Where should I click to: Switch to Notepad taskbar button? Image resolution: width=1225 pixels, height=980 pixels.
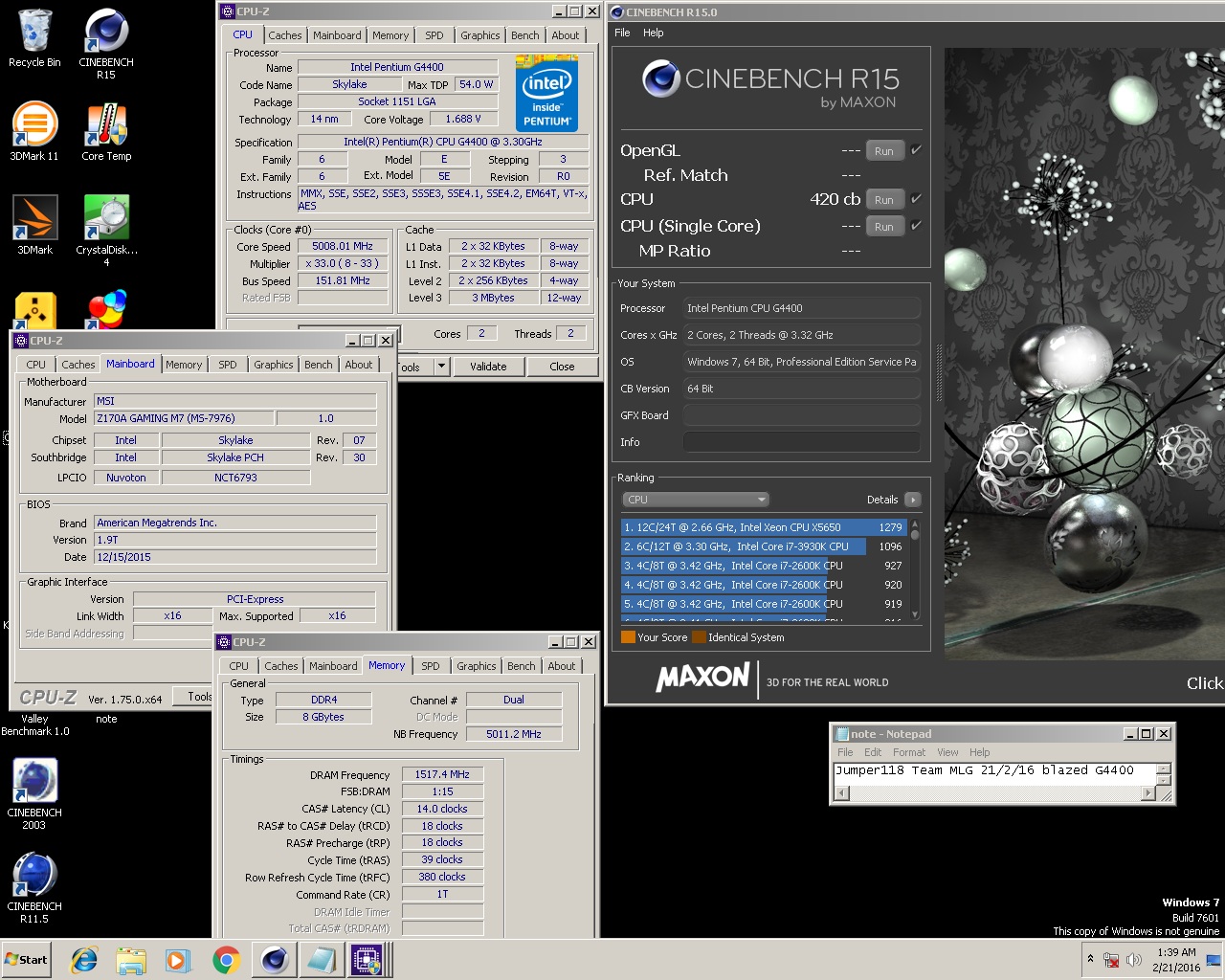pyautogui.click(x=321, y=960)
